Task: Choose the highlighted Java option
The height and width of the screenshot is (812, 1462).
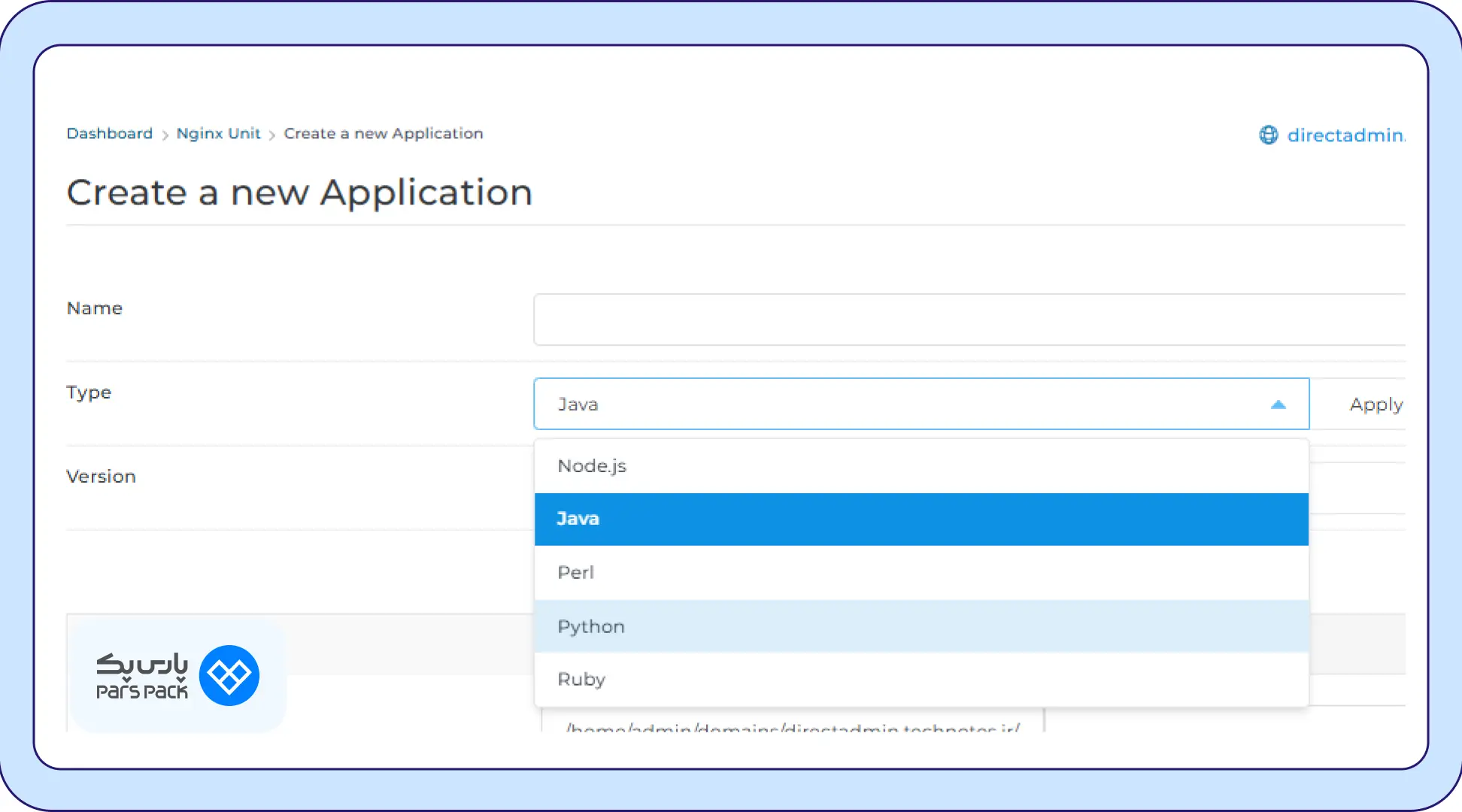Action: [x=921, y=519]
